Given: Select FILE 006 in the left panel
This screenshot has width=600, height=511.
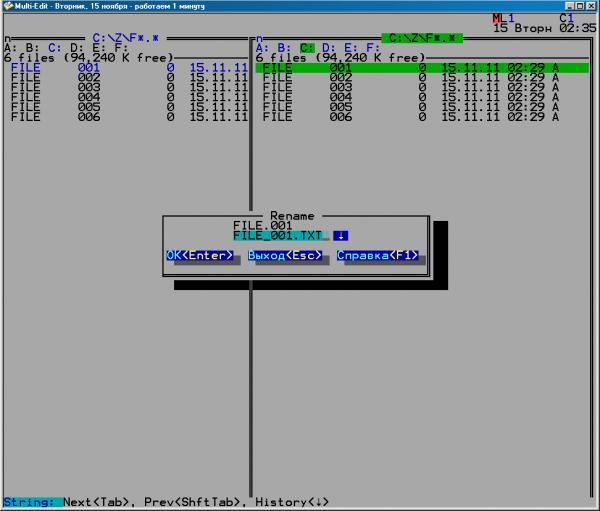Looking at the screenshot, I should pos(90,117).
